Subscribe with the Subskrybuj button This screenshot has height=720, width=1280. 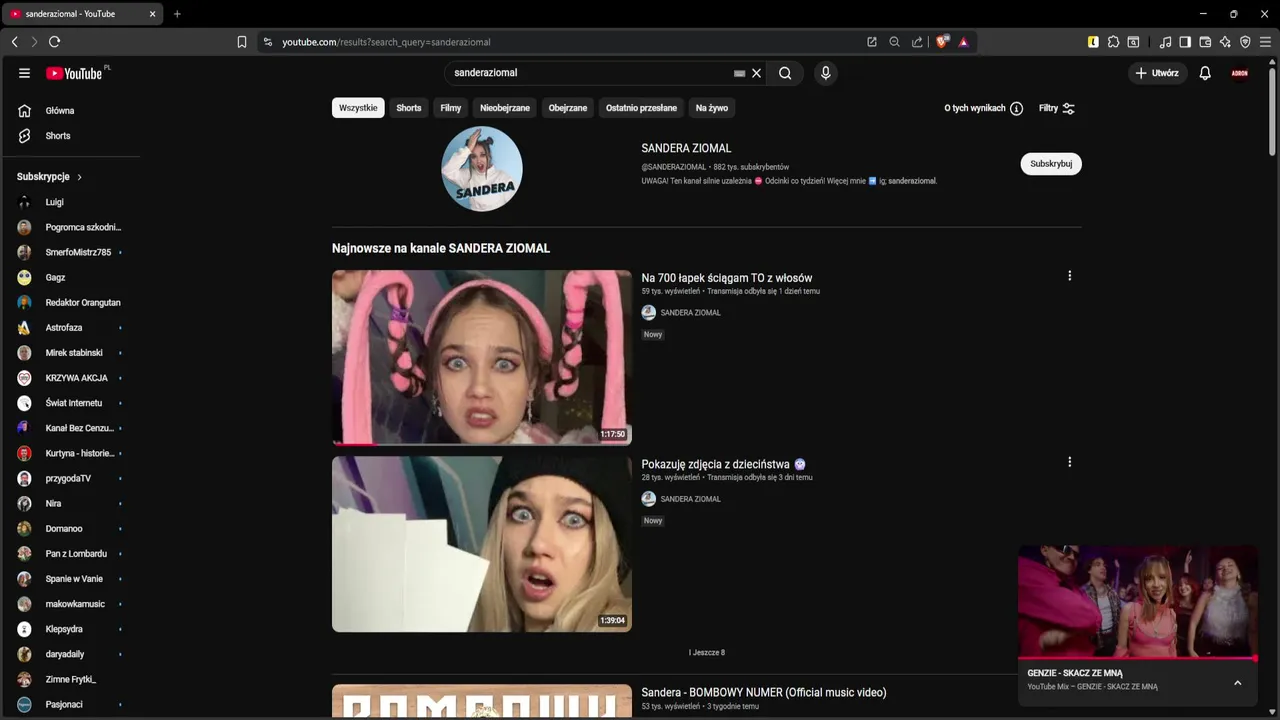pyautogui.click(x=1051, y=164)
